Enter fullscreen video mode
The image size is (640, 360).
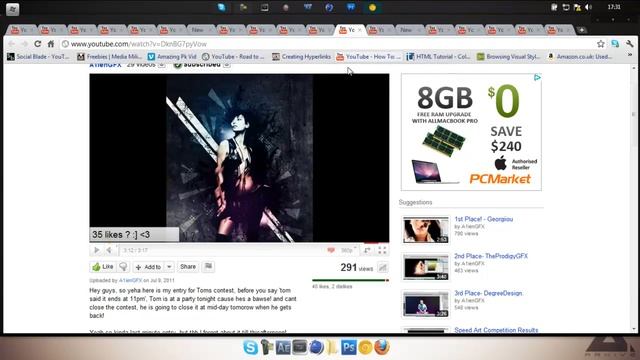point(382,250)
